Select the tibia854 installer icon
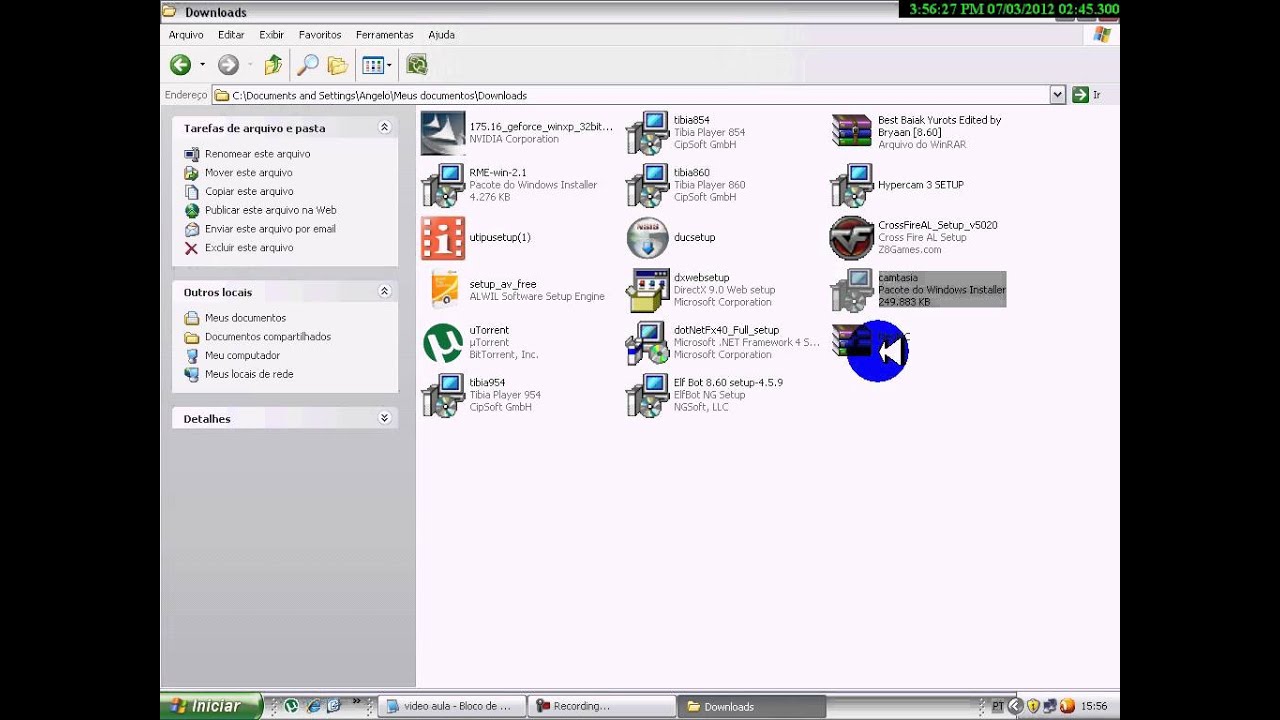Screen dimensions: 1280x720 [647, 133]
